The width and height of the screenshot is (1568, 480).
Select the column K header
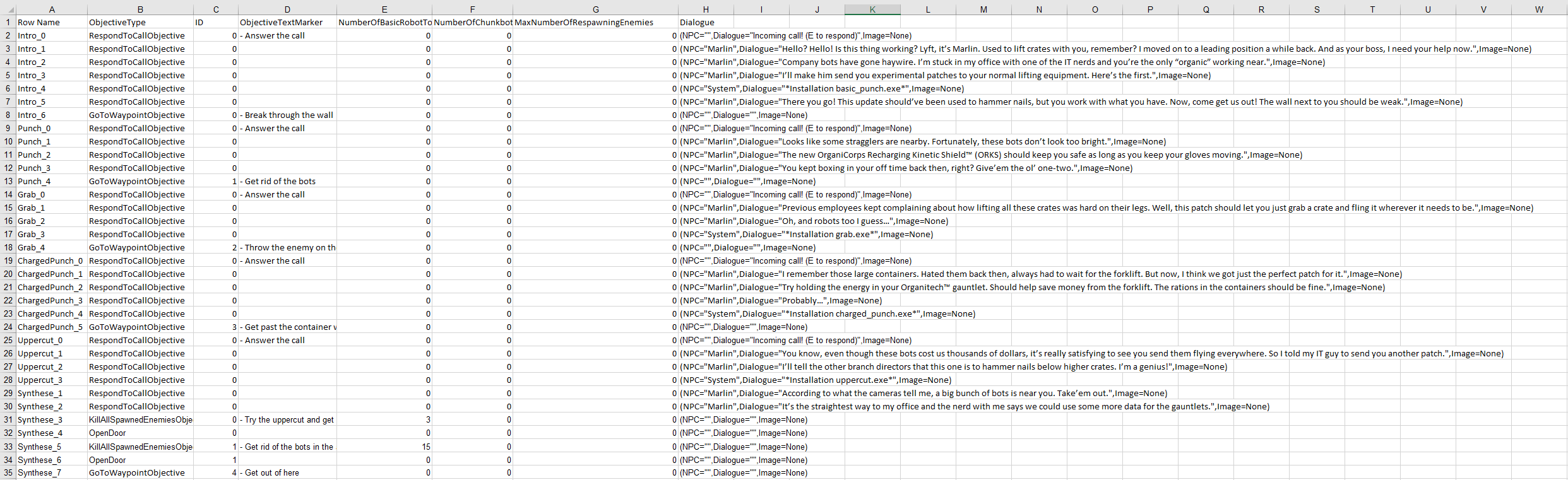click(872, 9)
